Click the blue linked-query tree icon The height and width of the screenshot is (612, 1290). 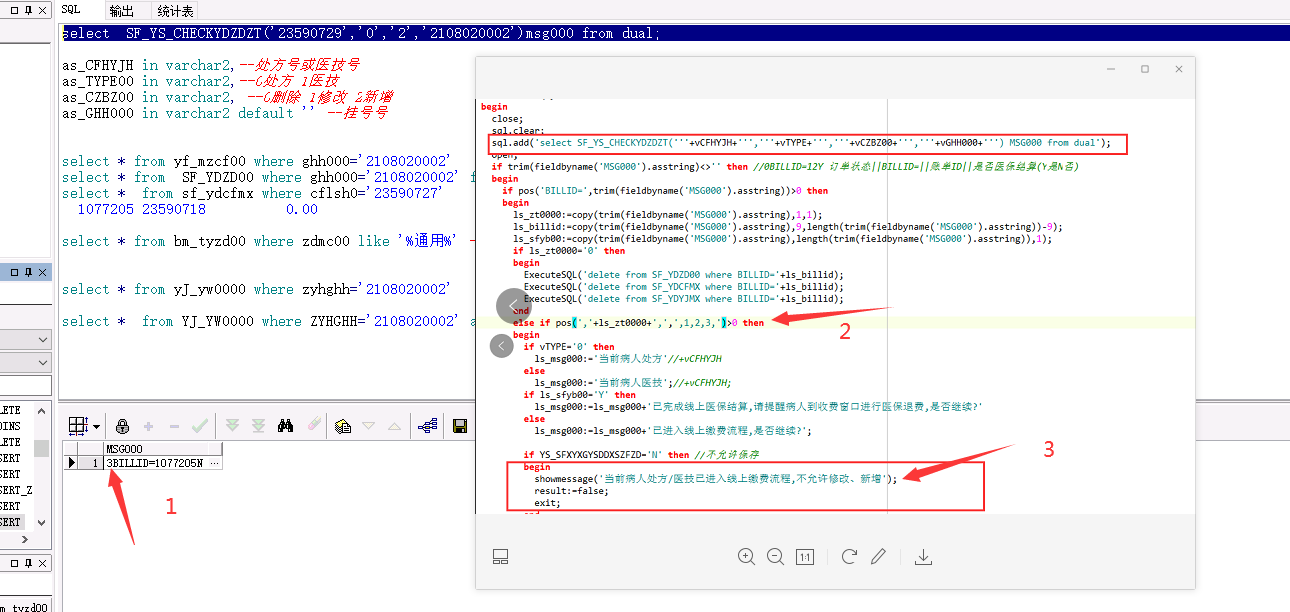coord(428,426)
